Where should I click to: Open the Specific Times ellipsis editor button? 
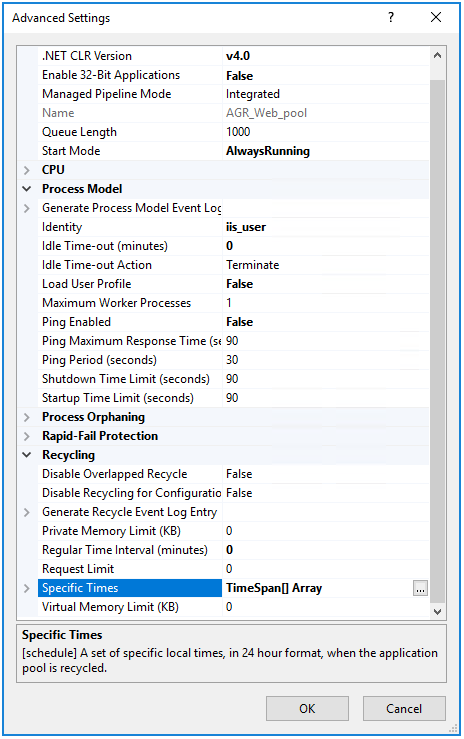420,589
